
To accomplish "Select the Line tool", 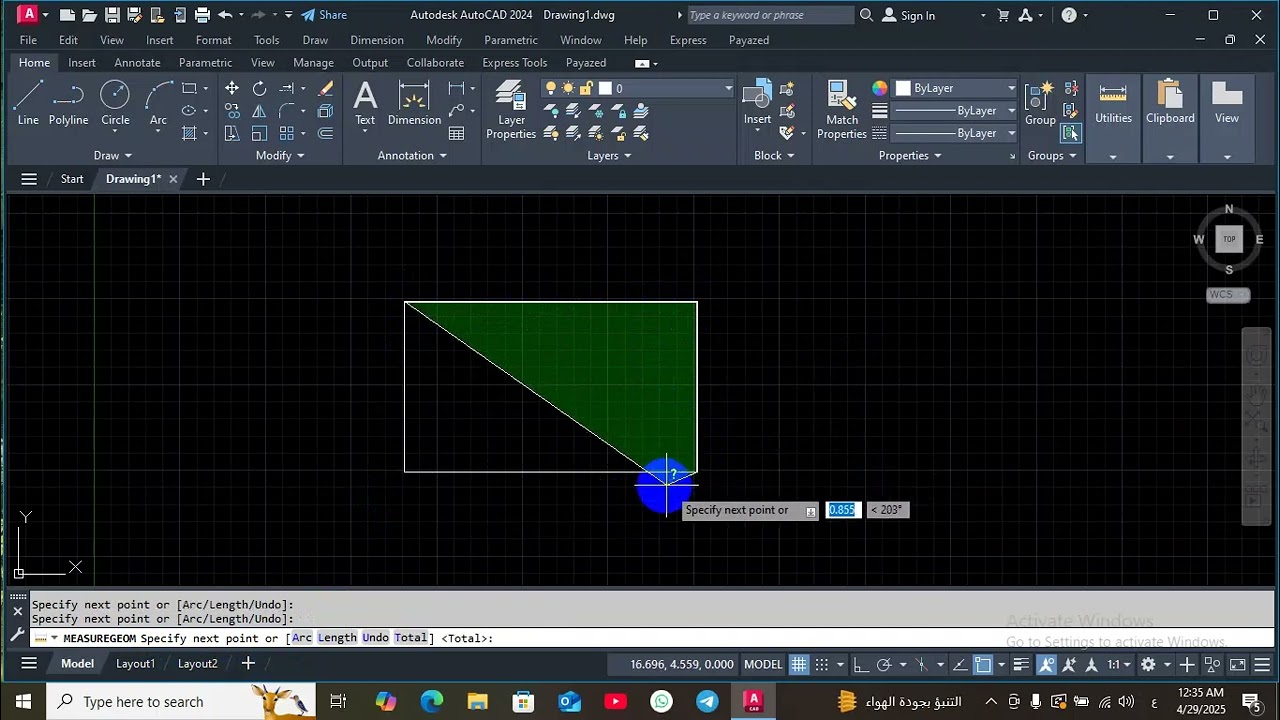I will (x=28, y=104).
